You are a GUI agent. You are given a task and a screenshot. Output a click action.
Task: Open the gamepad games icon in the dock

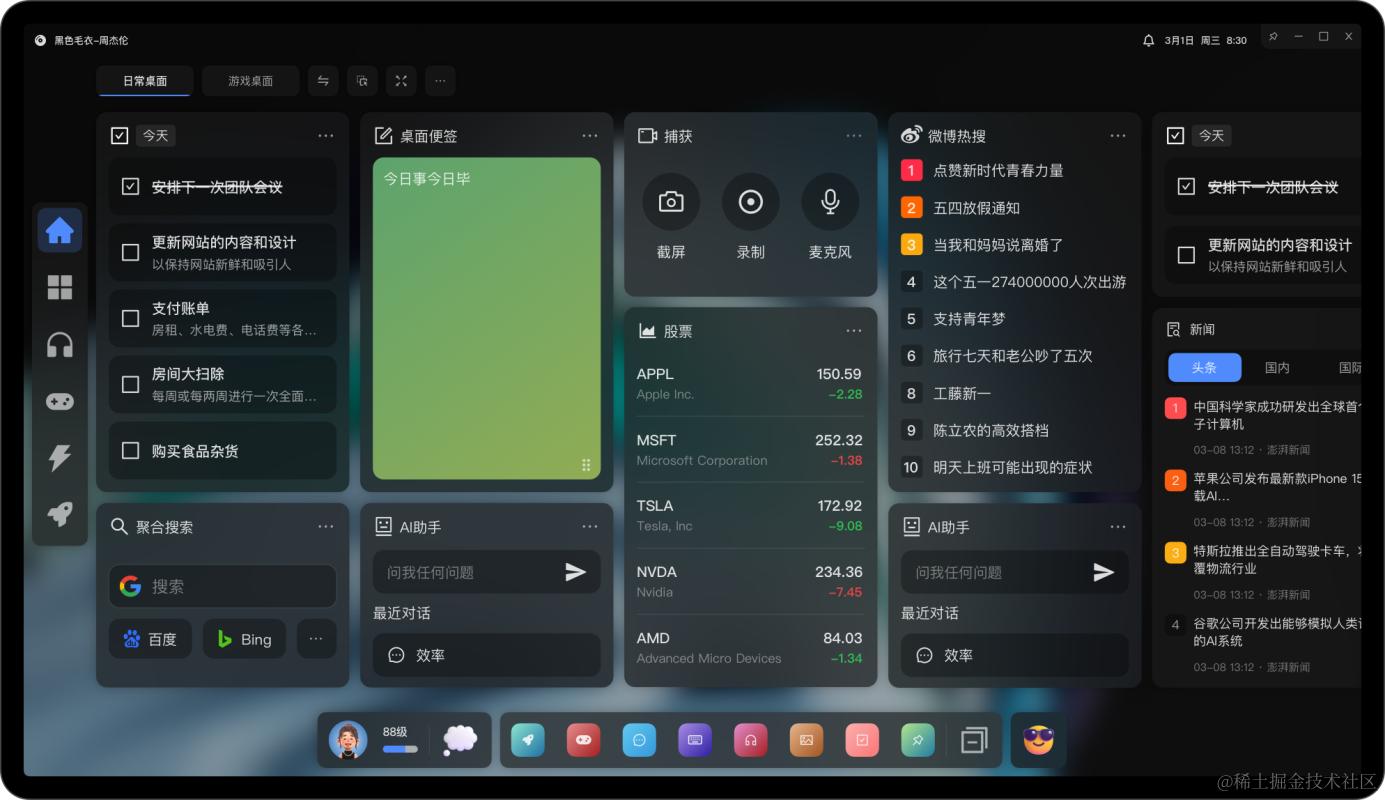[x=583, y=740]
